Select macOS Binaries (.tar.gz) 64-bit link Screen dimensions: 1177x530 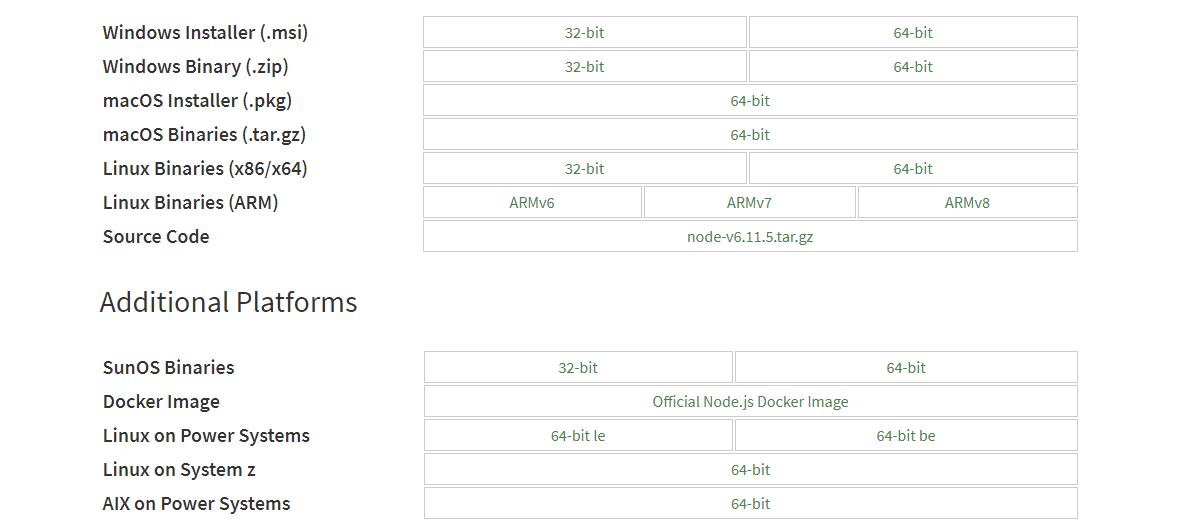[x=750, y=135]
